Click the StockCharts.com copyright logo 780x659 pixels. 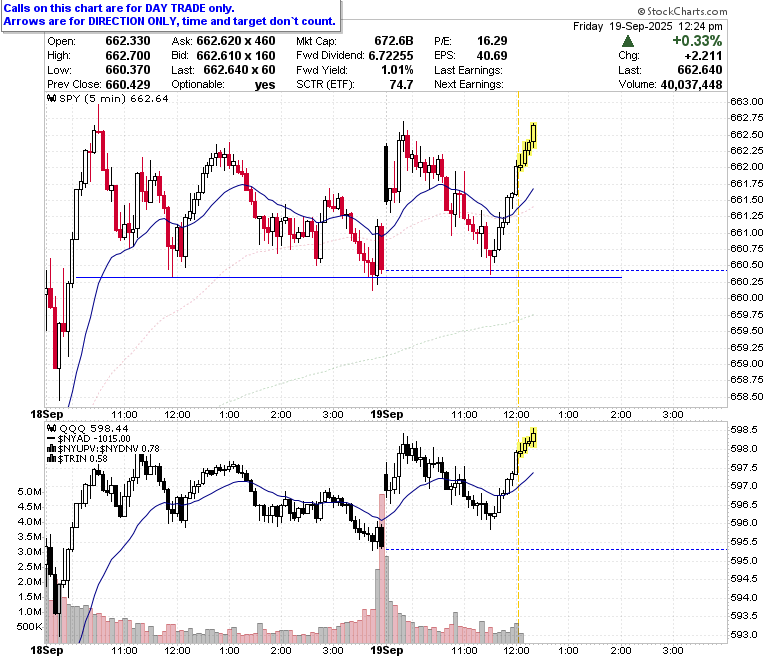[682, 11]
